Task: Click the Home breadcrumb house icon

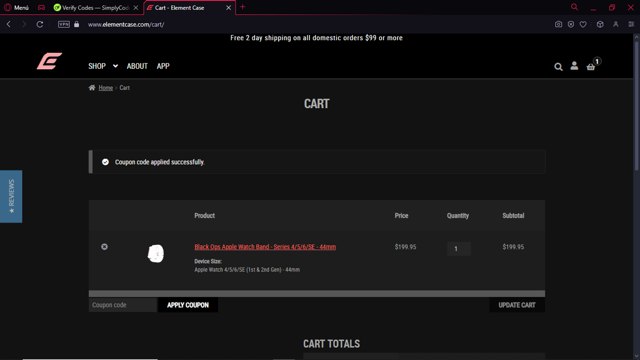Action: pos(92,88)
